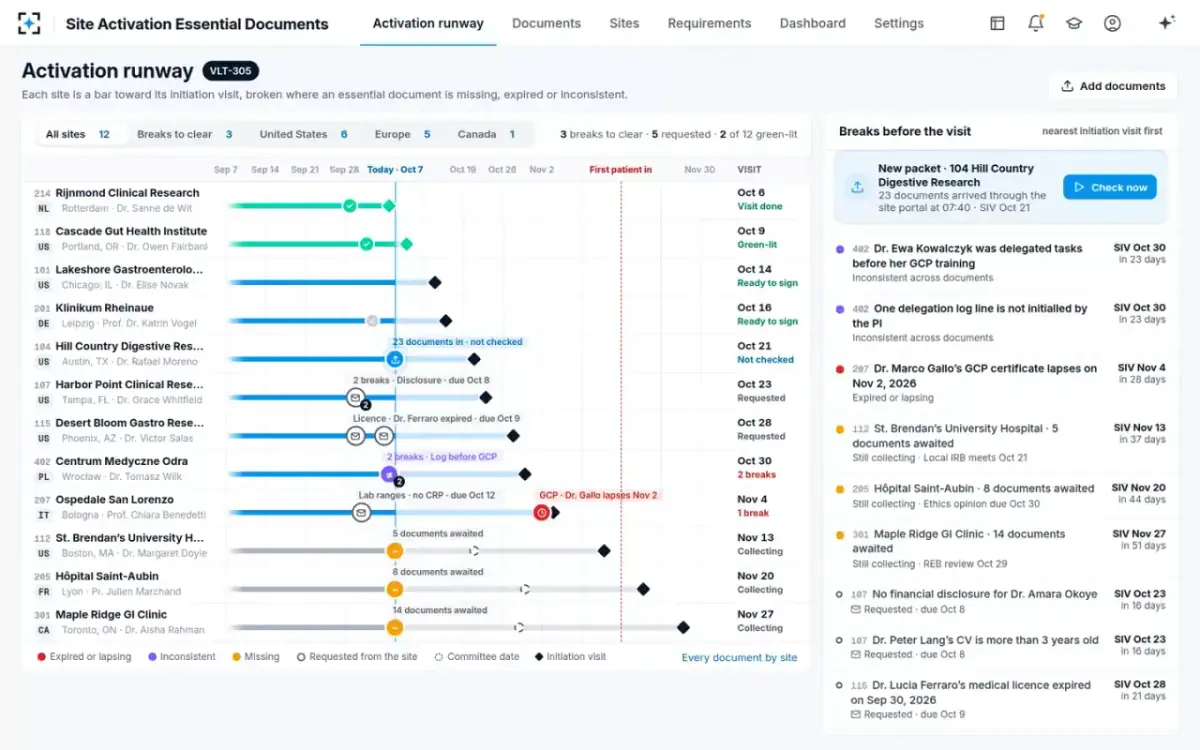The image size is (1200, 750).
Task: Switch to the Sites tab
Action: tap(624, 23)
